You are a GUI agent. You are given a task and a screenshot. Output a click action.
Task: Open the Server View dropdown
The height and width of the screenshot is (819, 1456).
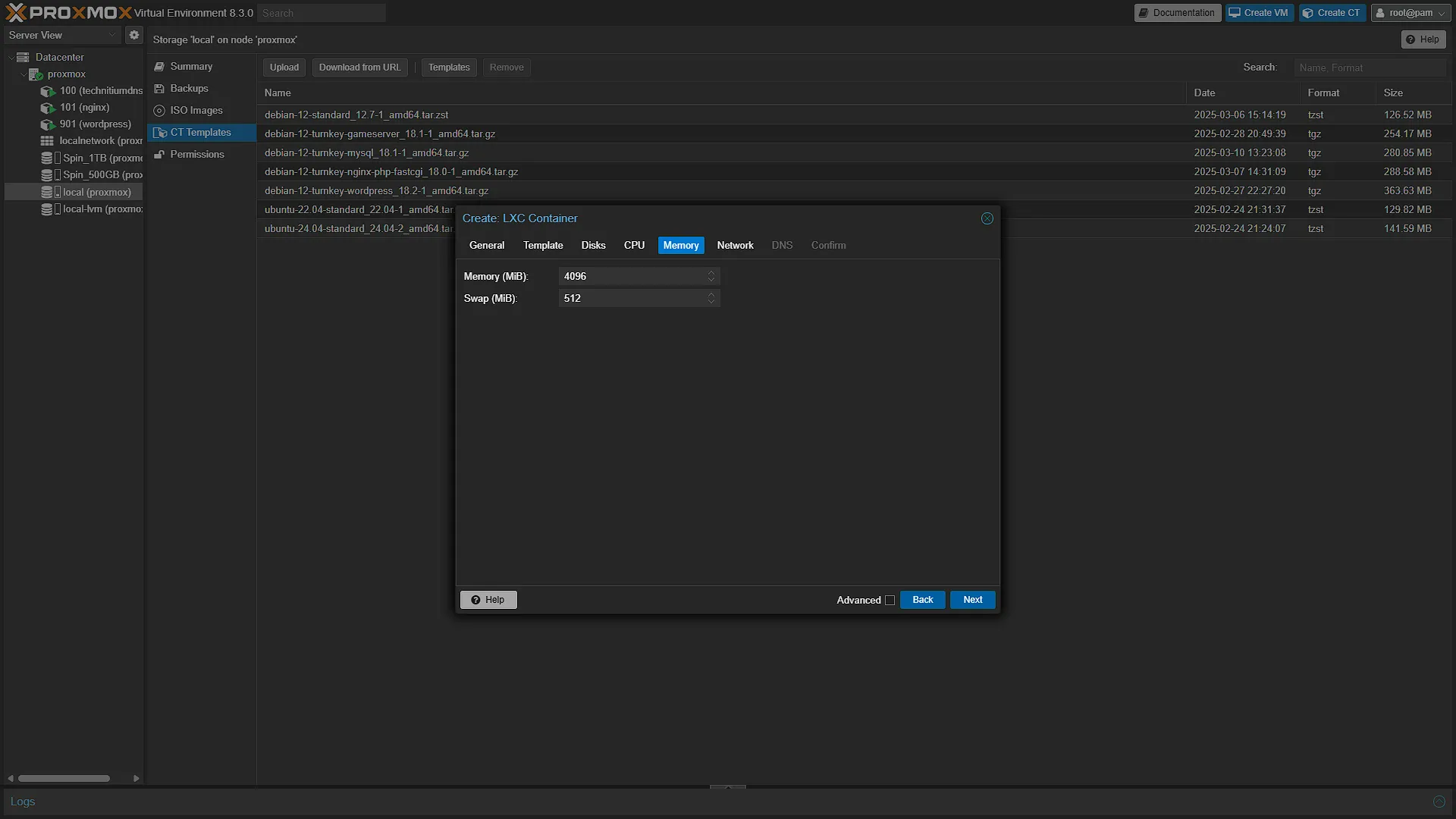pyautogui.click(x=62, y=36)
